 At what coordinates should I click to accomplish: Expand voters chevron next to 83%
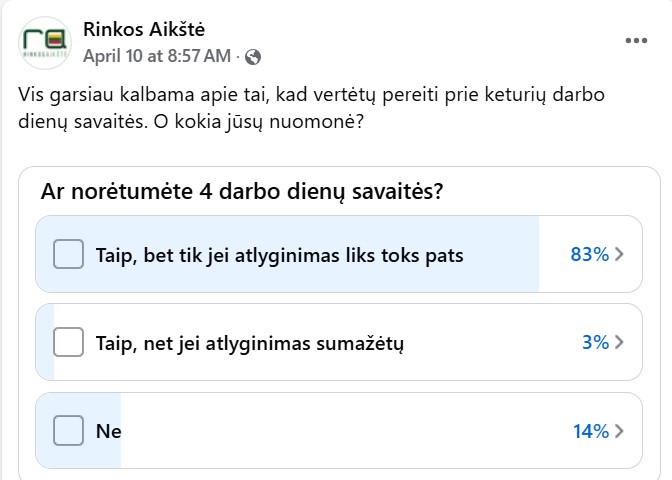tap(619, 254)
